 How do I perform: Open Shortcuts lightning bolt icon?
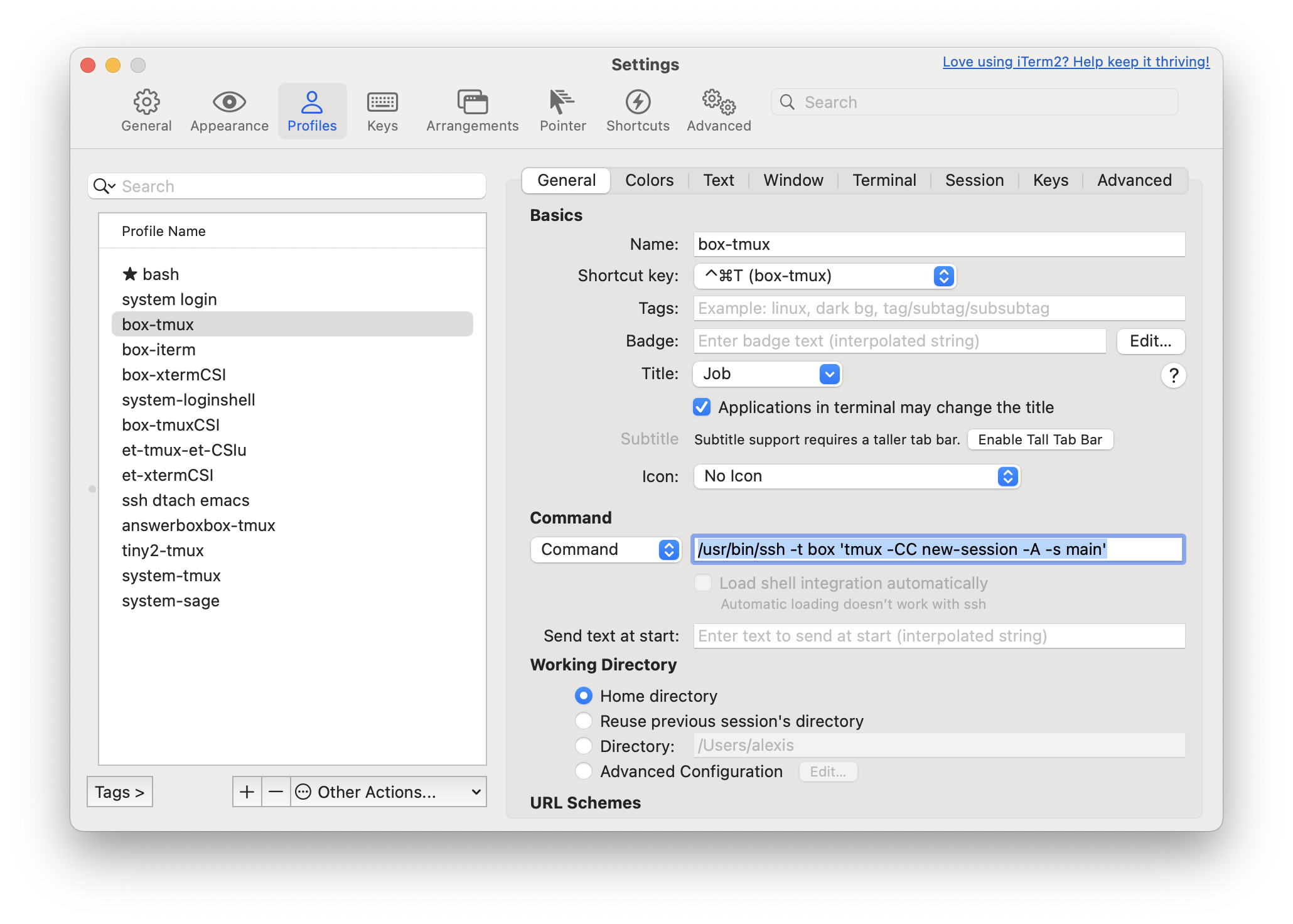pyautogui.click(x=638, y=102)
